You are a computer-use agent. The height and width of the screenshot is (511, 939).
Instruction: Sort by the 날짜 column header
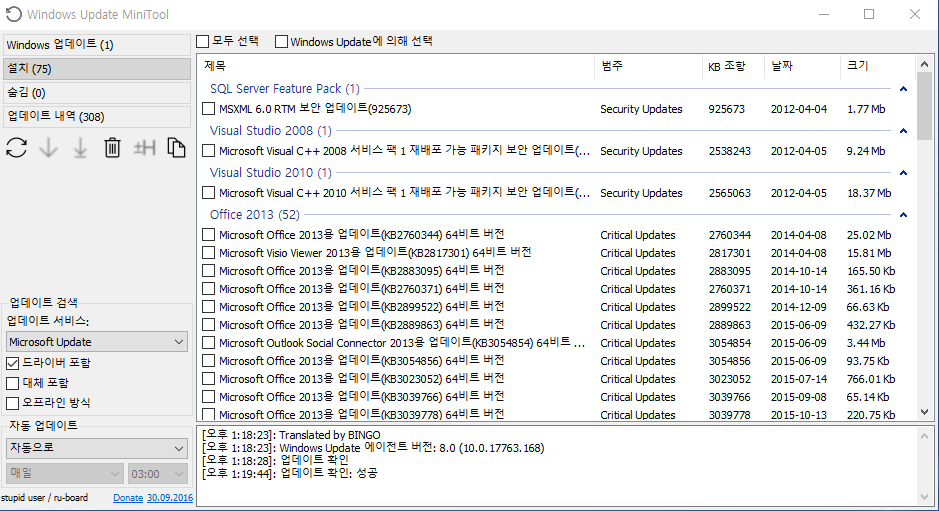tap(802, 66)
